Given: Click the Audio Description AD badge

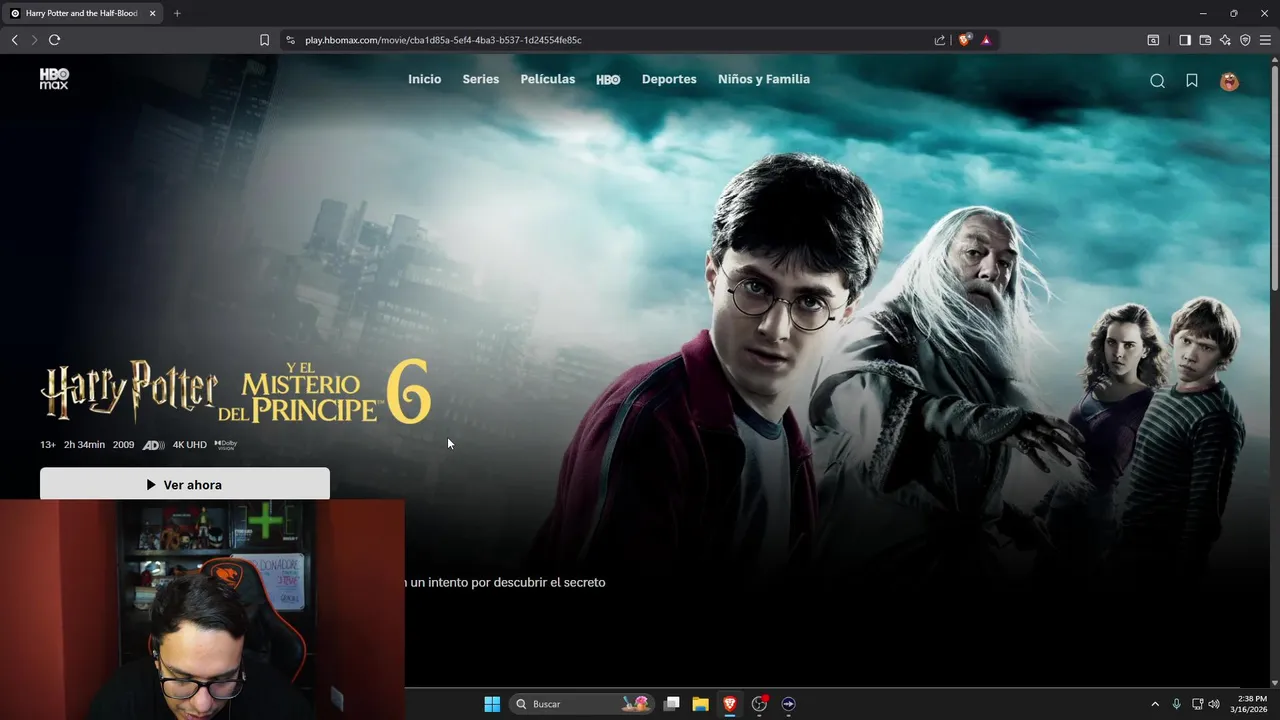Looking at the screenshot, I should [x=153, y=445].
